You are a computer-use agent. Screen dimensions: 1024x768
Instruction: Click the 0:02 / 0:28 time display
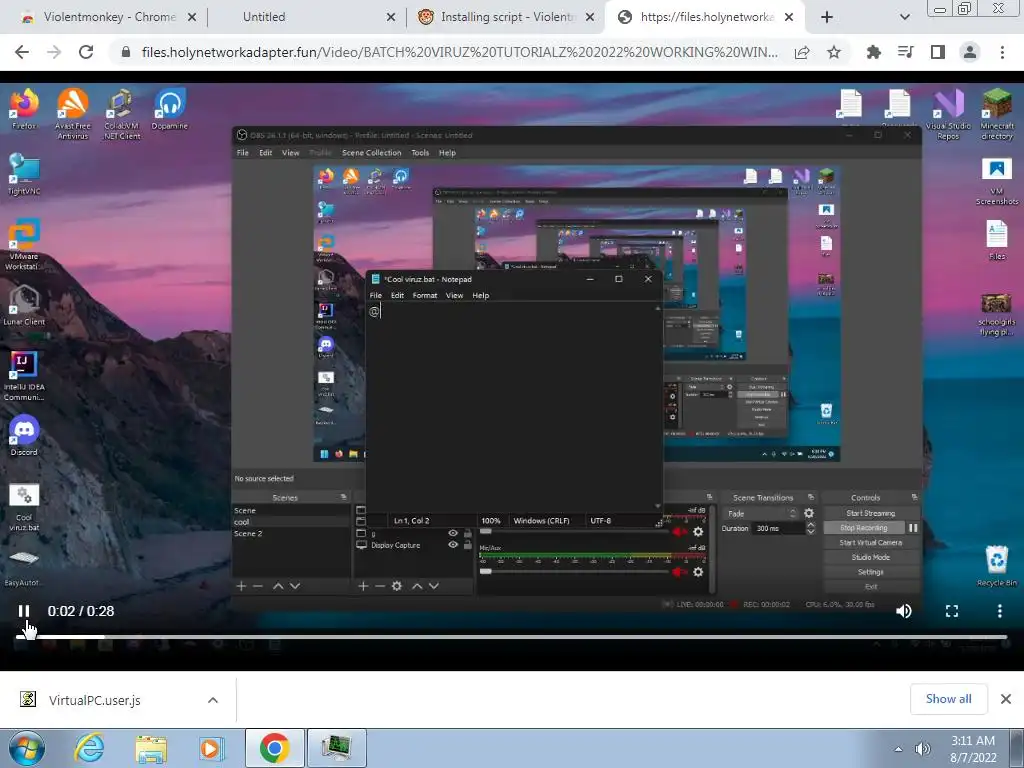pyautogui.click(x=81, y=611)
